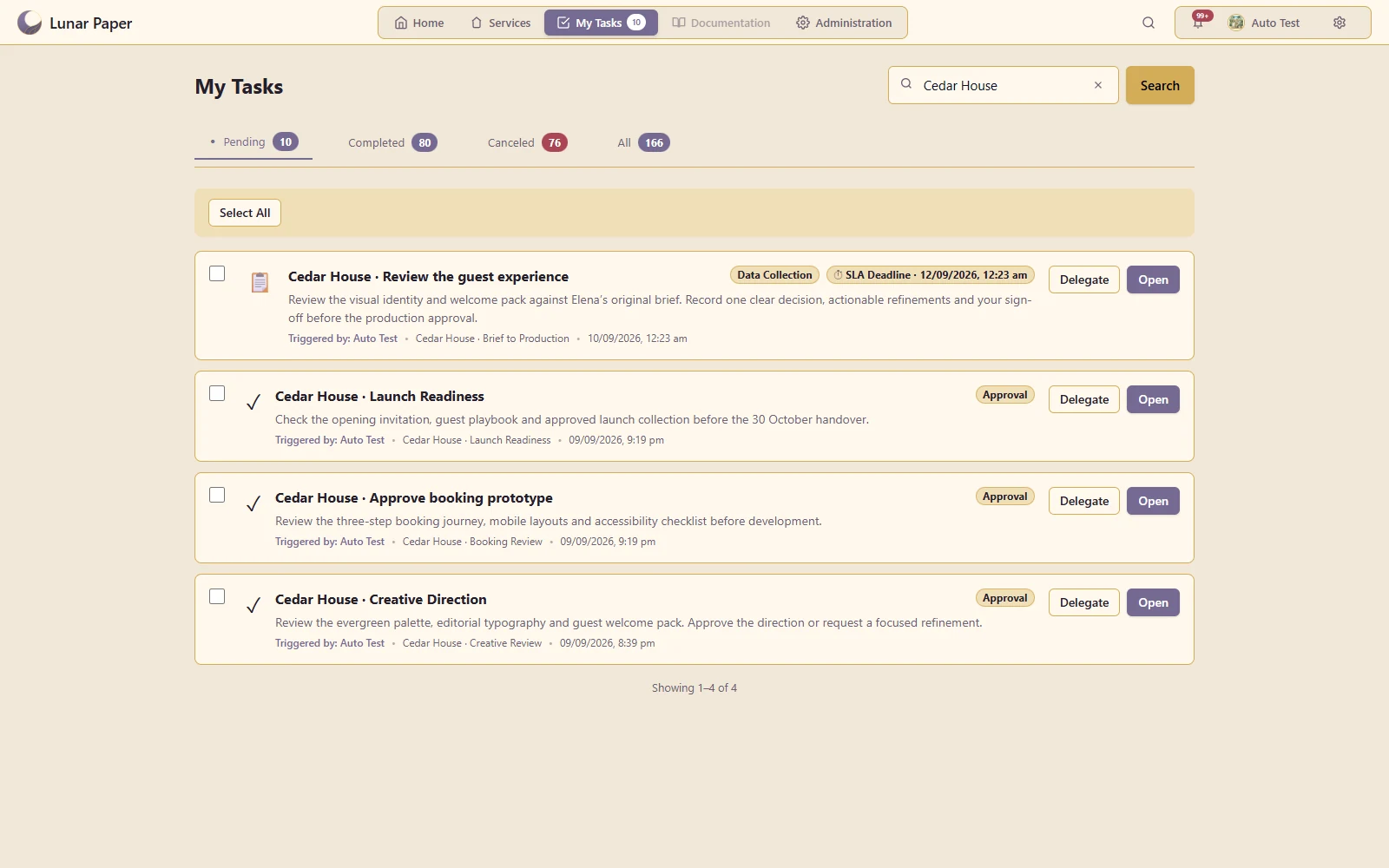This screenshot has height=868, width=1389.
Task: Click the Lunar Paper moon logo
Action: click(x=30, y=23)
